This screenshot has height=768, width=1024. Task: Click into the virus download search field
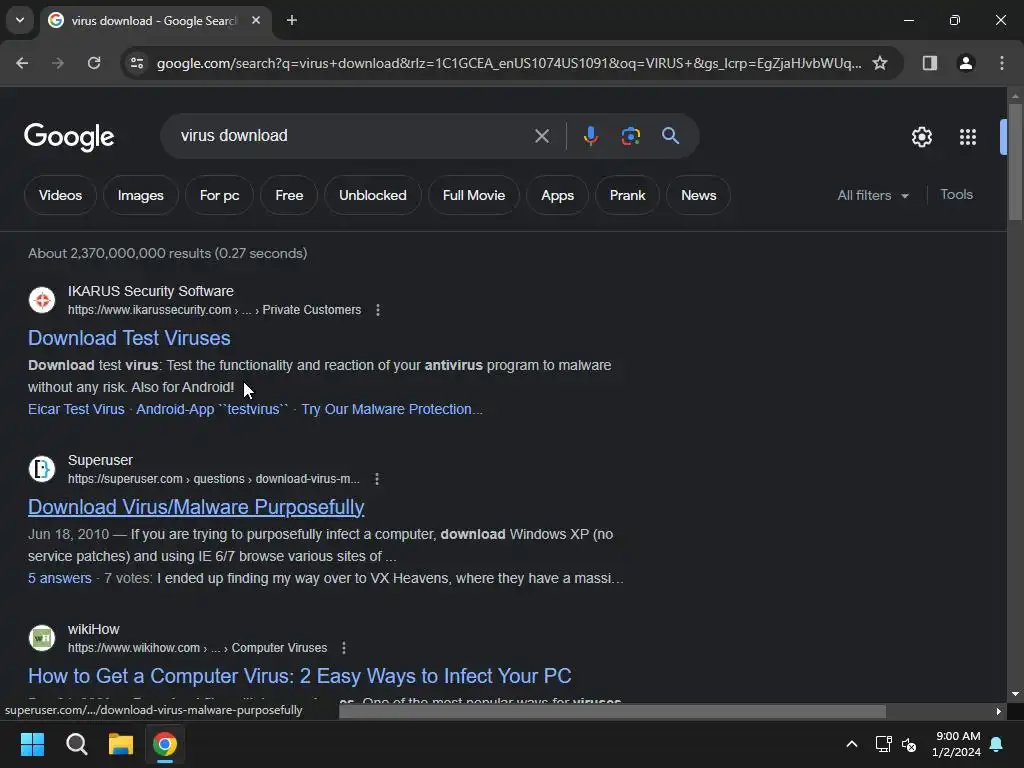coord(353,136)
